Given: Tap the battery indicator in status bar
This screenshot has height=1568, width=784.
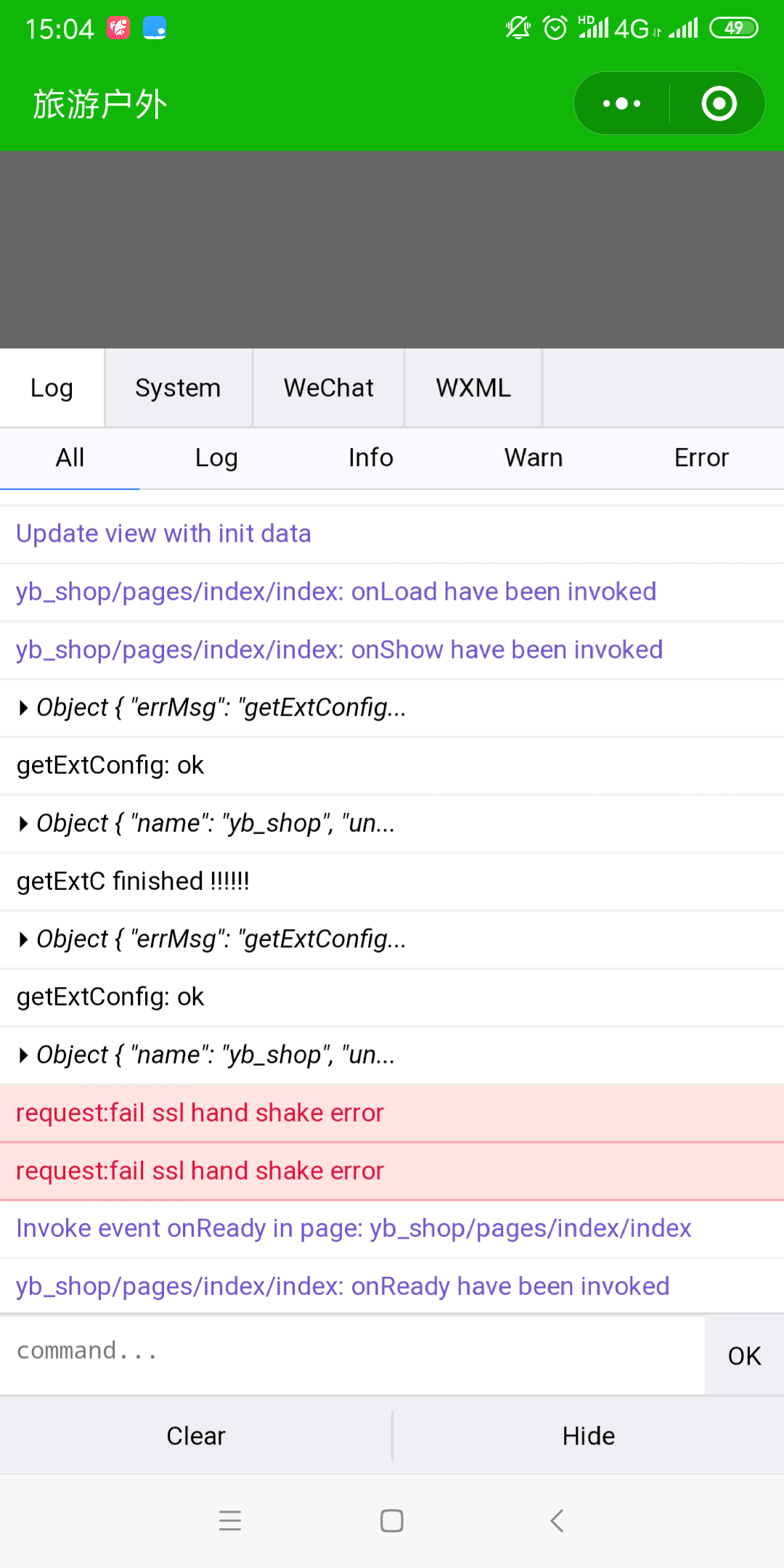Looking at the screenshot, I should [x=733, y=28].
